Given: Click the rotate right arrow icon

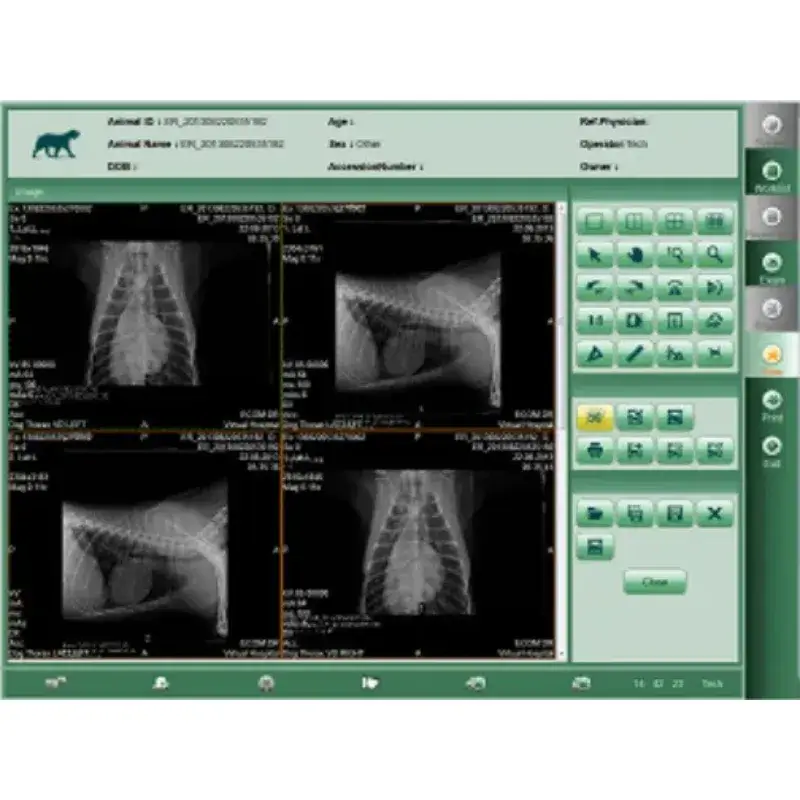Looking at the screenshot, I should point(635,288).
